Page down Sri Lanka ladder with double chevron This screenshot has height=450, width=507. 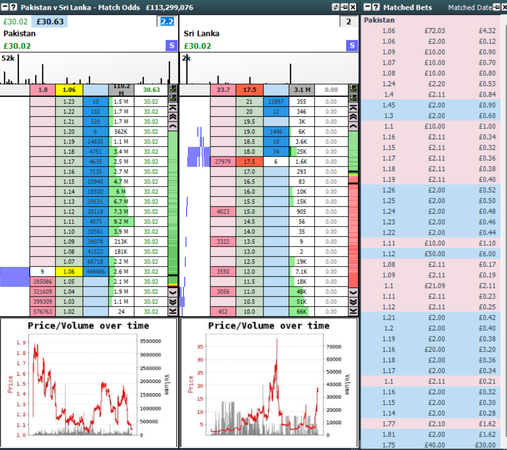pos(353,302)
